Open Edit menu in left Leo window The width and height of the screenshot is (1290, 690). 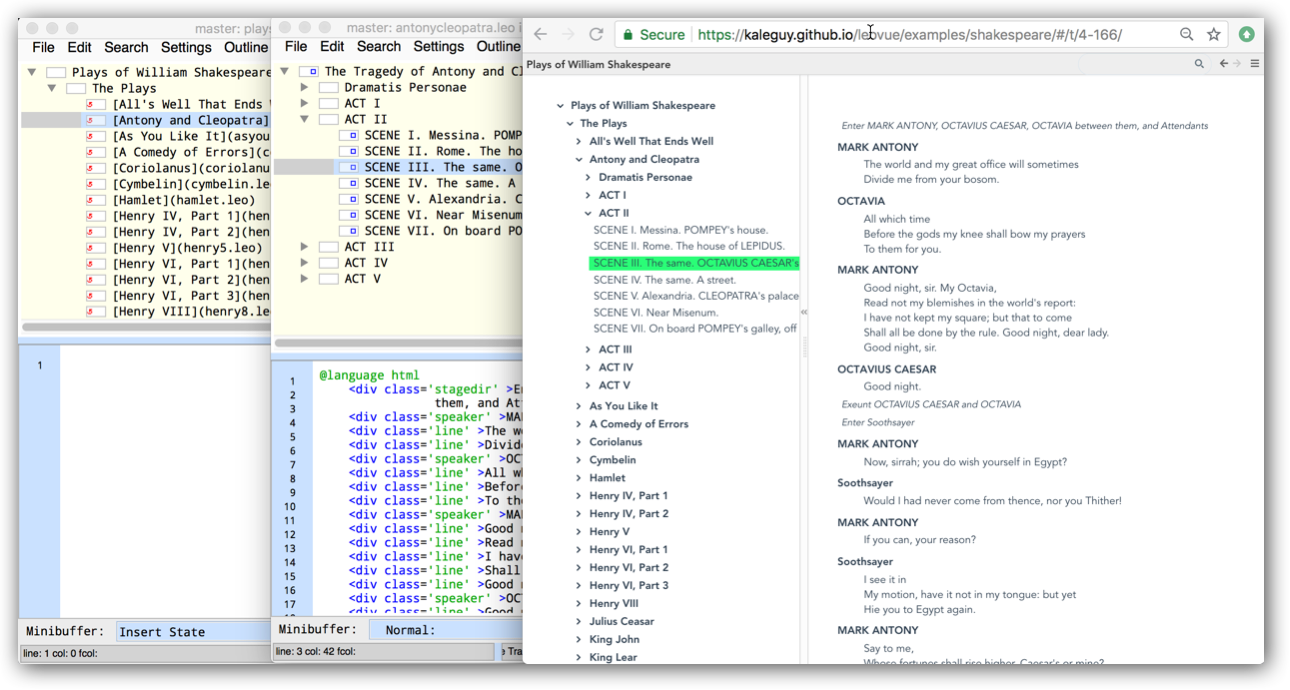[x=79, y=47]
